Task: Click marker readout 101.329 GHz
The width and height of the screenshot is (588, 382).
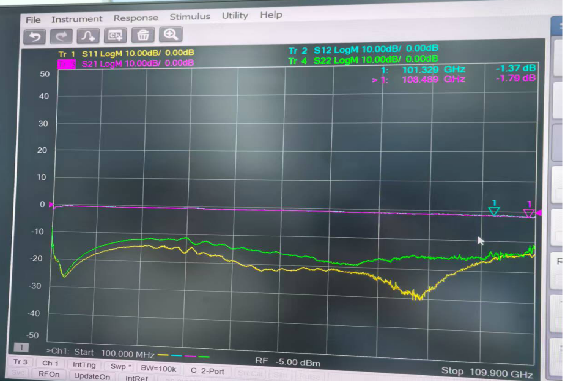Action: pos(434,70)
